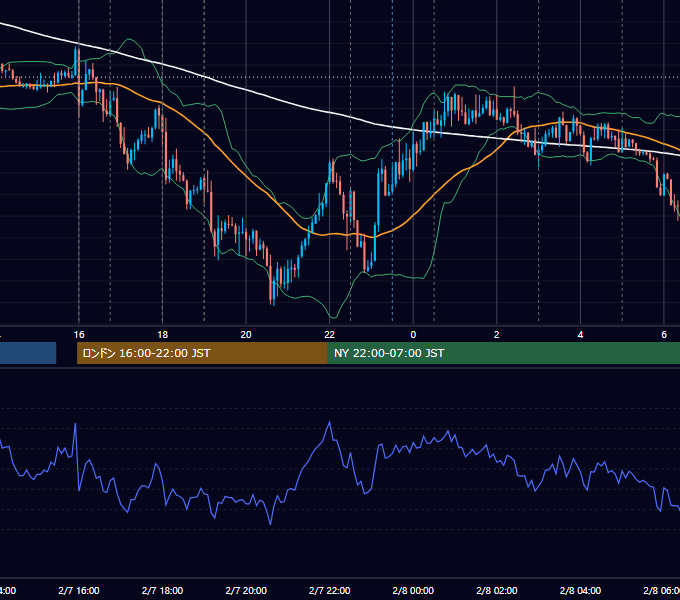Click the '2/7 22:00' date label on lower axis

tap(330, 591)
